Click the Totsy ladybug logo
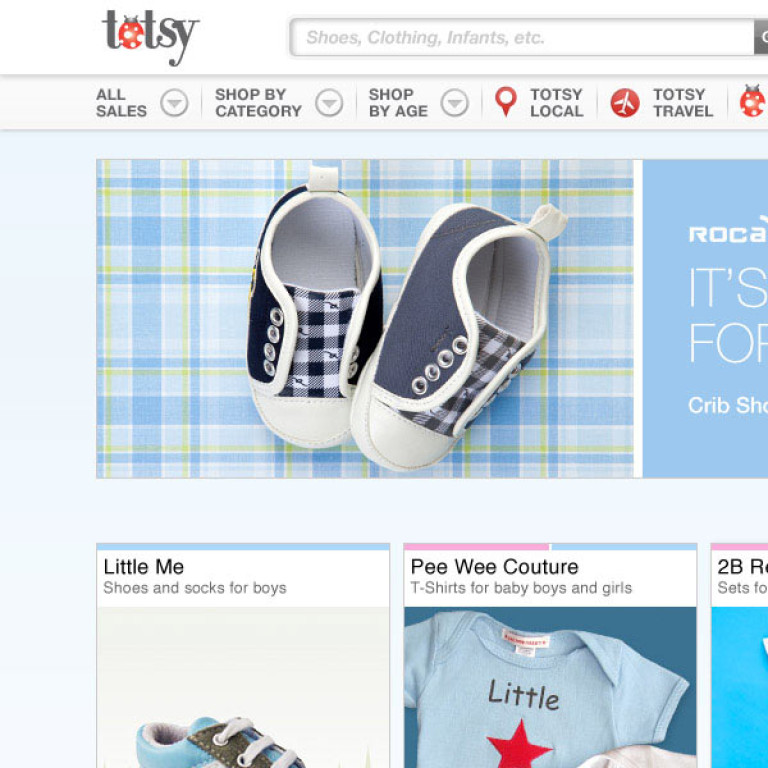Viewport: 768px width, 768px height. pyautogui.click(x=150, y=37)
